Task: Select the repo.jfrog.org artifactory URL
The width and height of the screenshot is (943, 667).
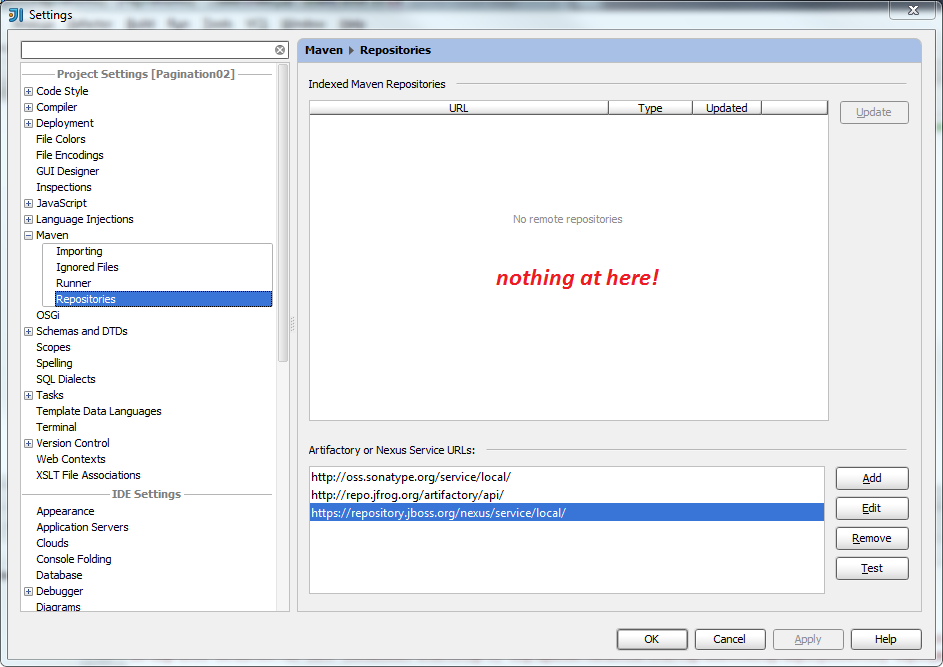Action: 407,495
